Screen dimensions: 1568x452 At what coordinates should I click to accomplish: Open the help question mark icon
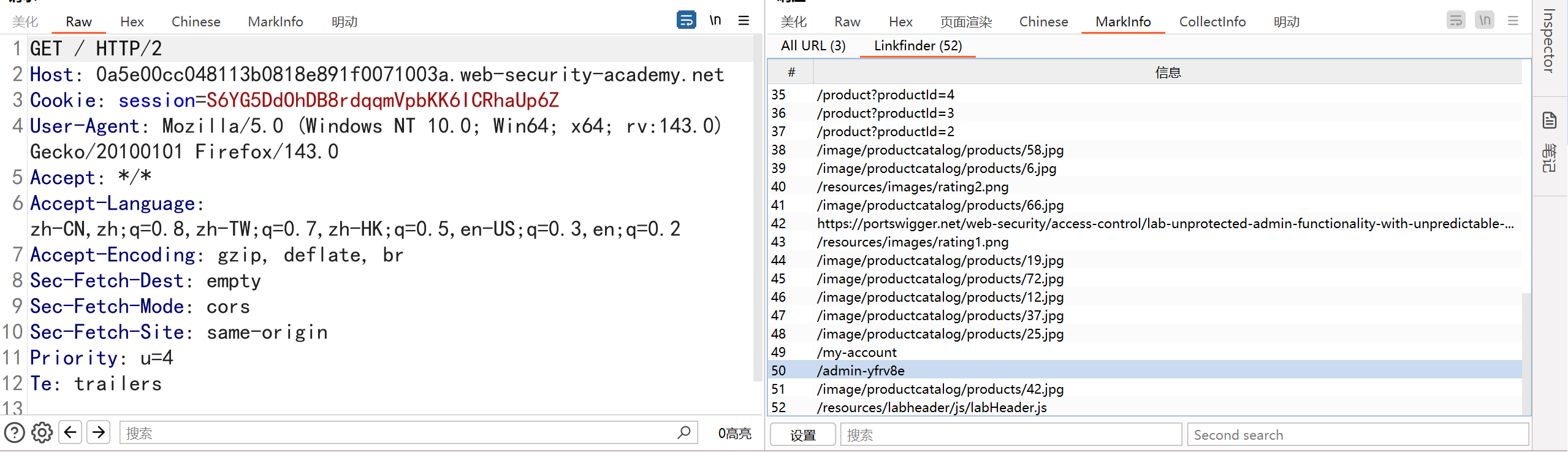coord(15,433)
